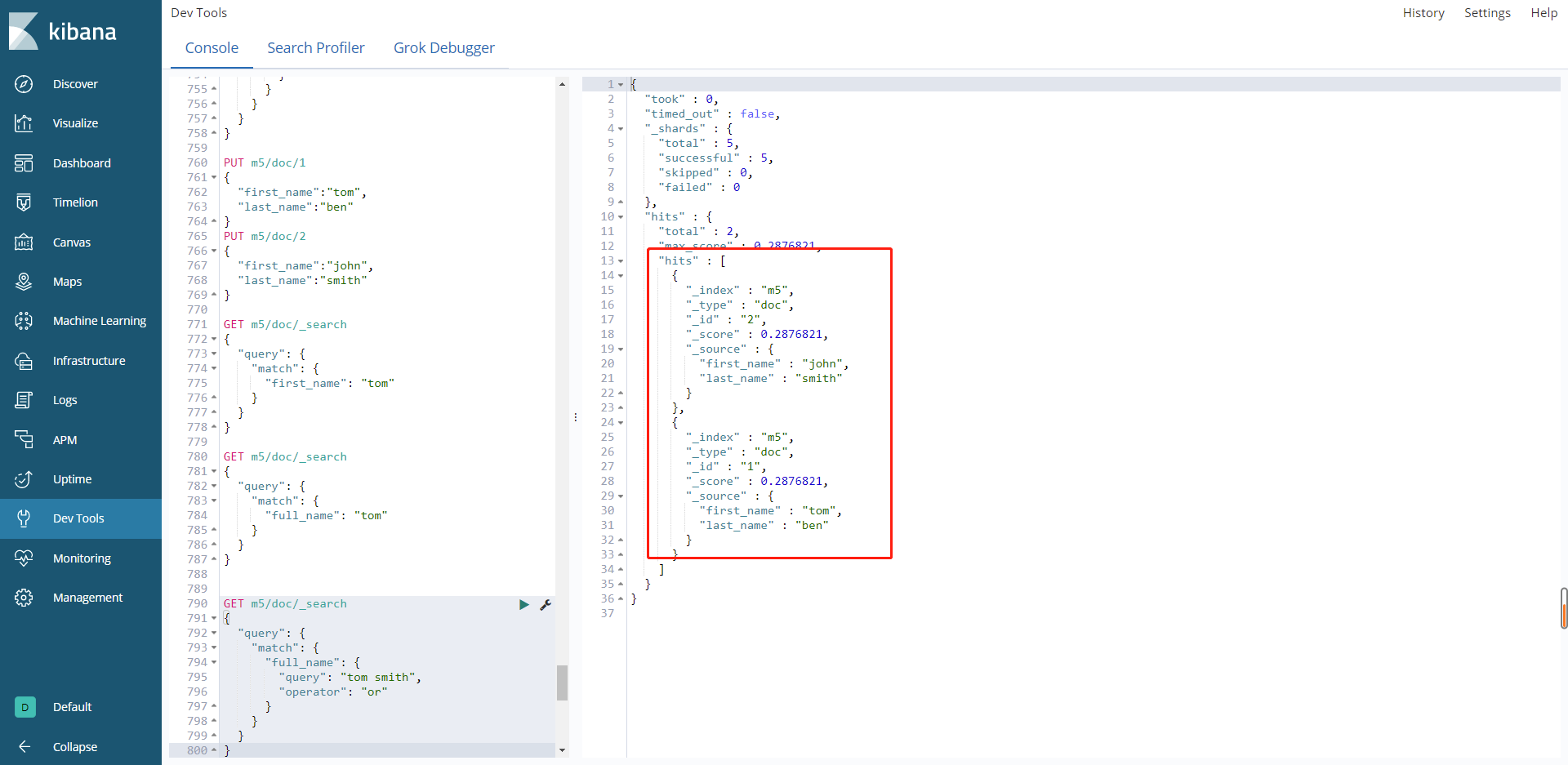Collapse hits fold arrow at response line 10
The width and height of the screenshot is (1568, 765).
click(x=621, y=216)
